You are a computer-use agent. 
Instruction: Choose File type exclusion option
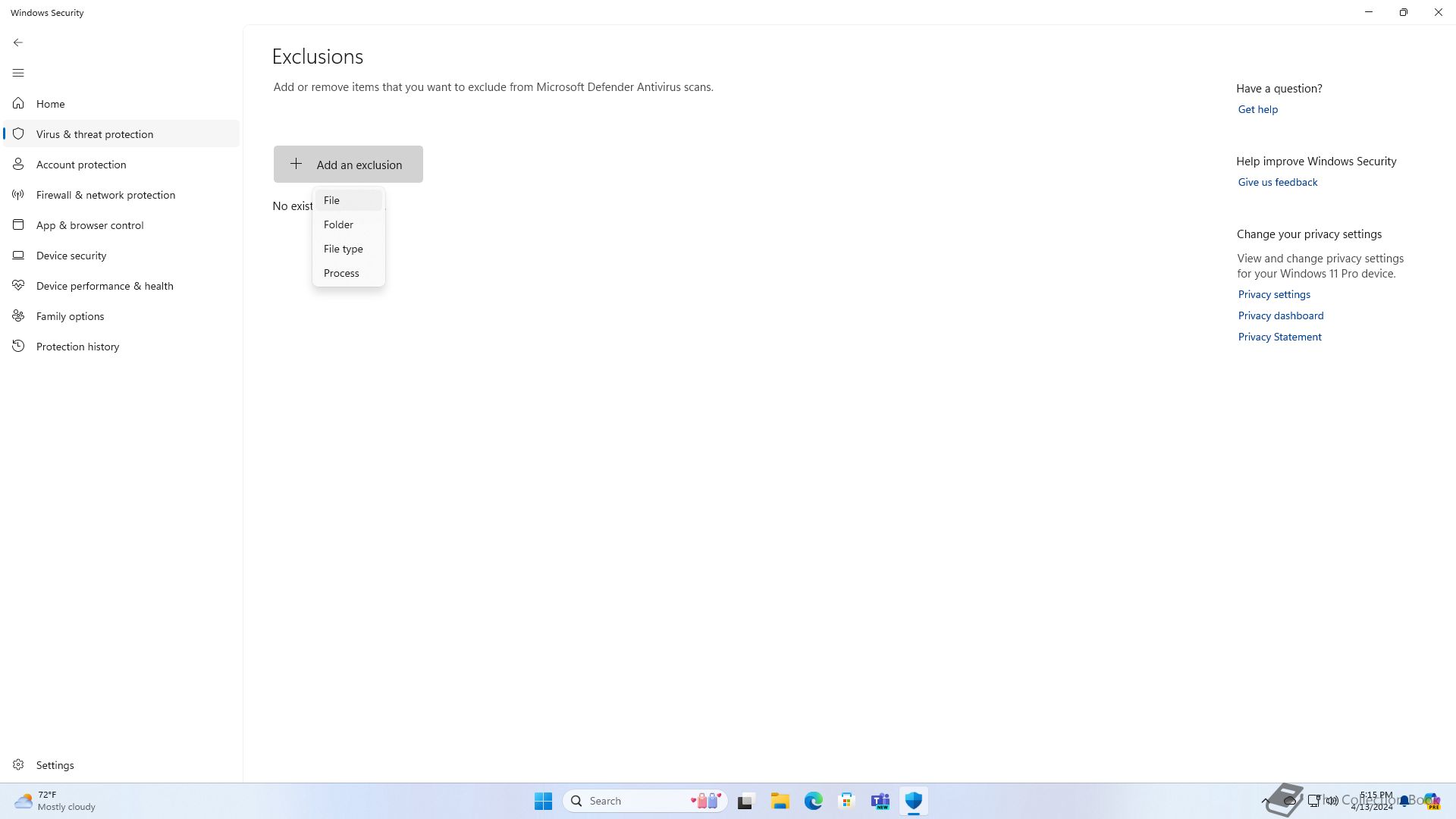[x=349, y=249]
